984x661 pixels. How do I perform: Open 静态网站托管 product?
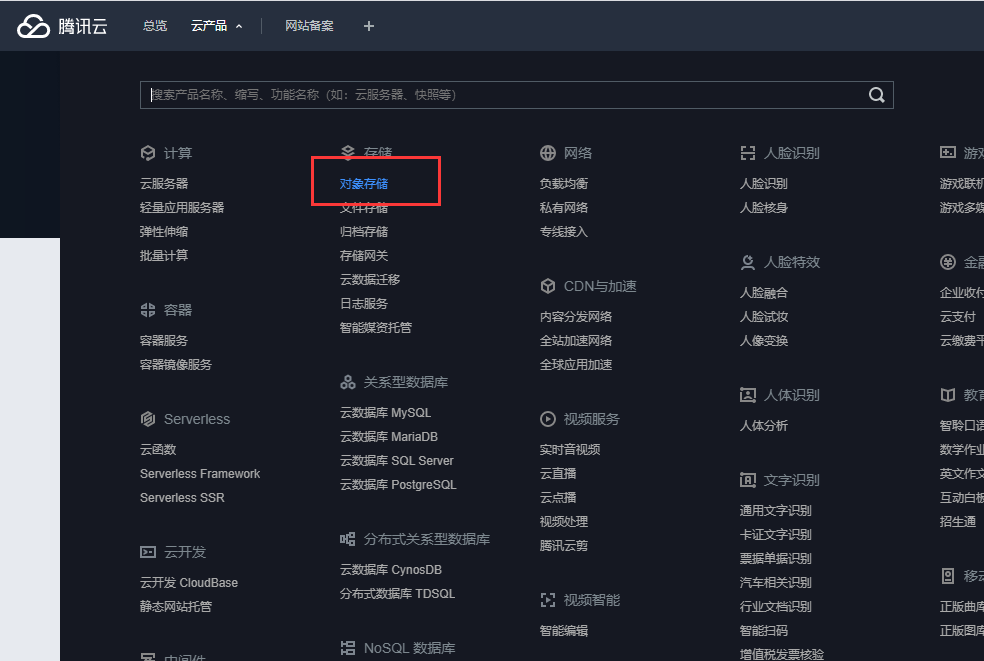[176, 606]
